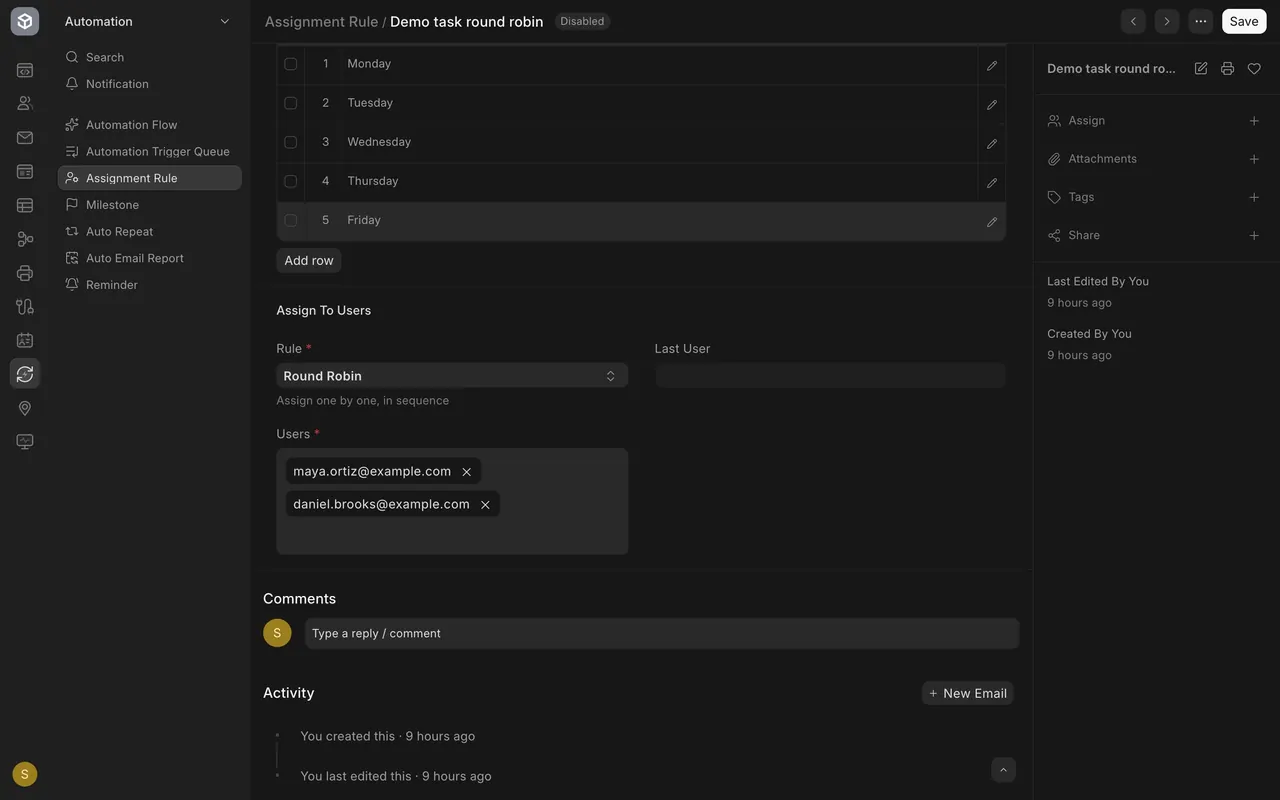Tick the Tuesday row checkbox

[291, 103]
